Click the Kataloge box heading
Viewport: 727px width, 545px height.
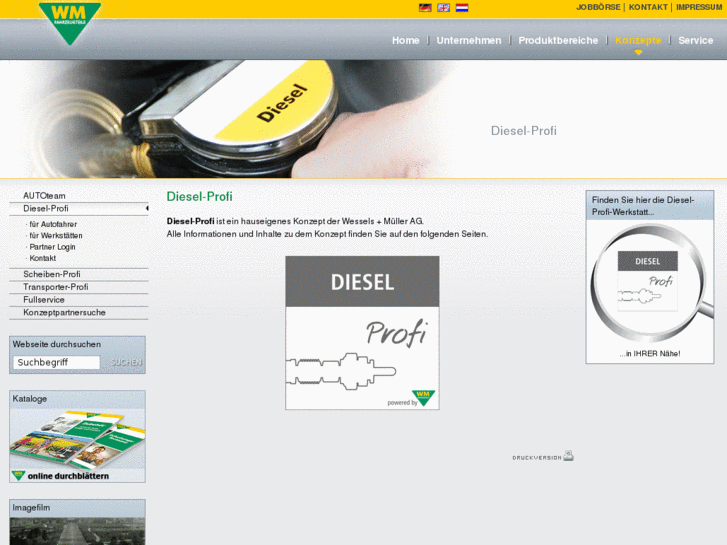point(30,399)
